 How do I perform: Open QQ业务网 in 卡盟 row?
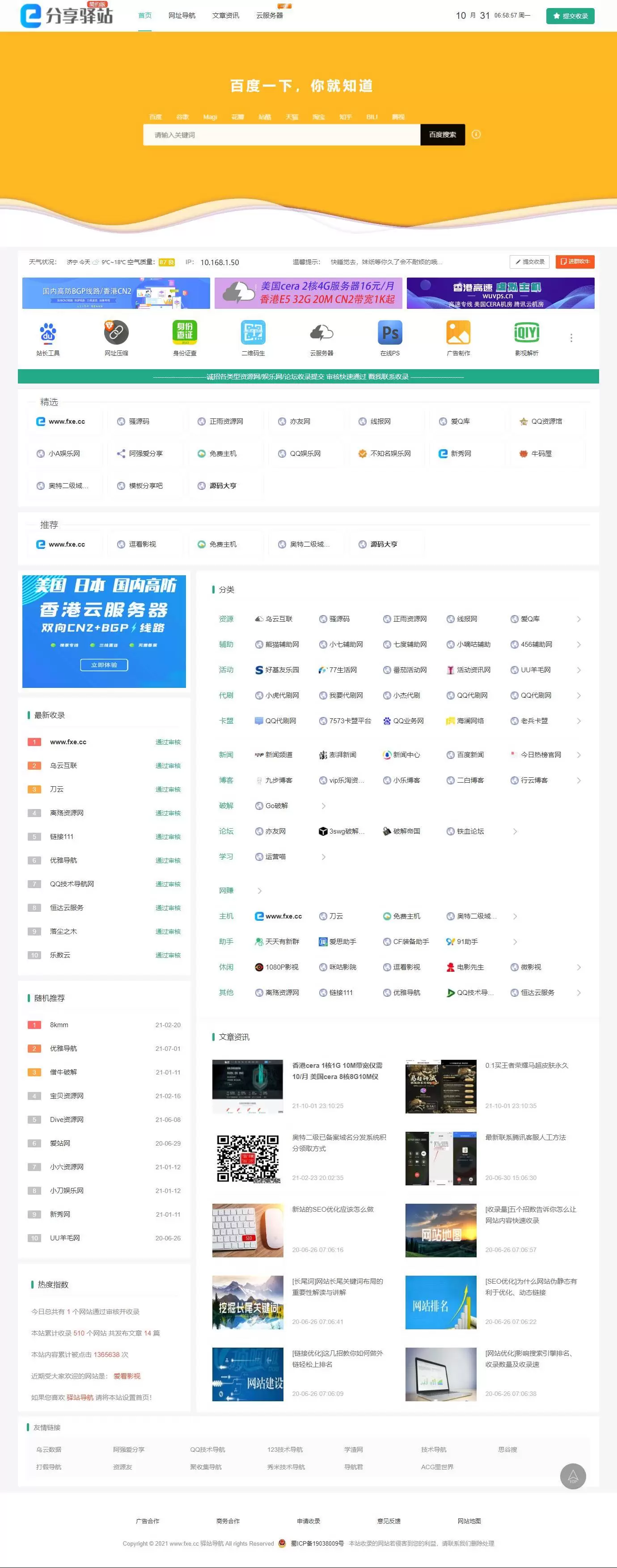[403, 721]
